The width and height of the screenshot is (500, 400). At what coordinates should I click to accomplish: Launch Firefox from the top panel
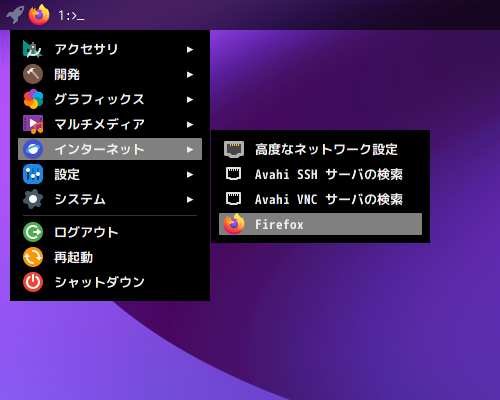pos(39,15)
